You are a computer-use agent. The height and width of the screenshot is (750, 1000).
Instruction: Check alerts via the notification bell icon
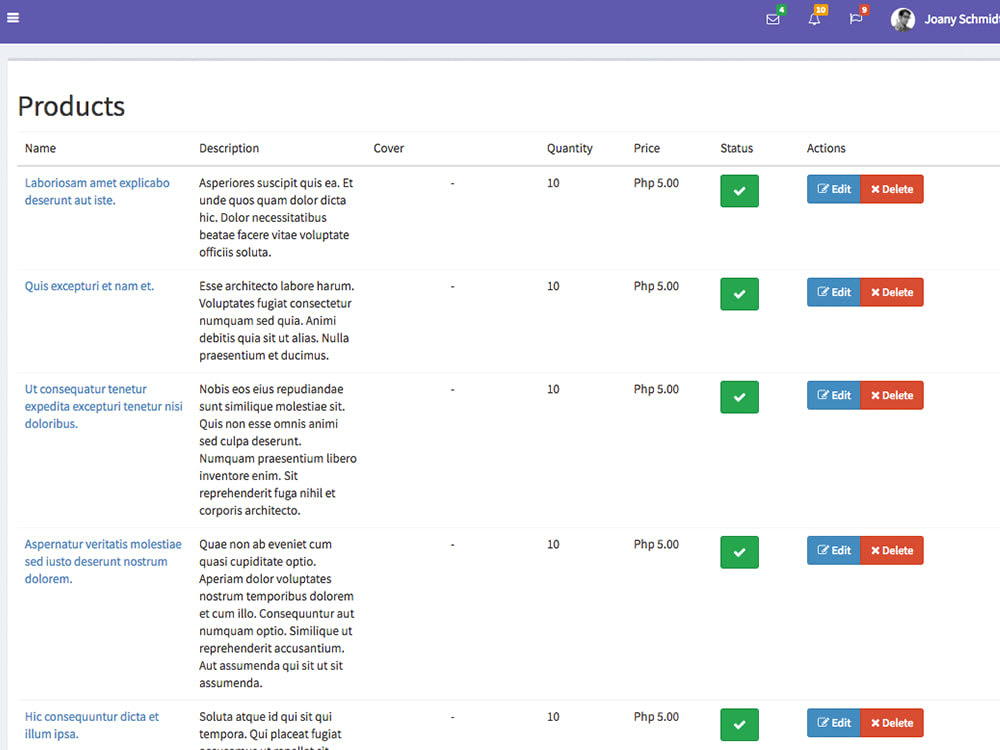tap(813, 19)
